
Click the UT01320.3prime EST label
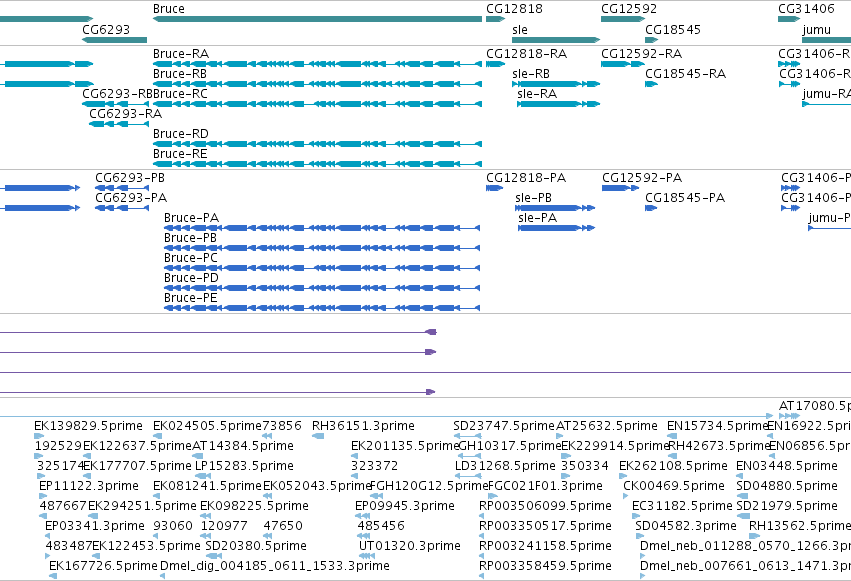[x=410, y=546]
